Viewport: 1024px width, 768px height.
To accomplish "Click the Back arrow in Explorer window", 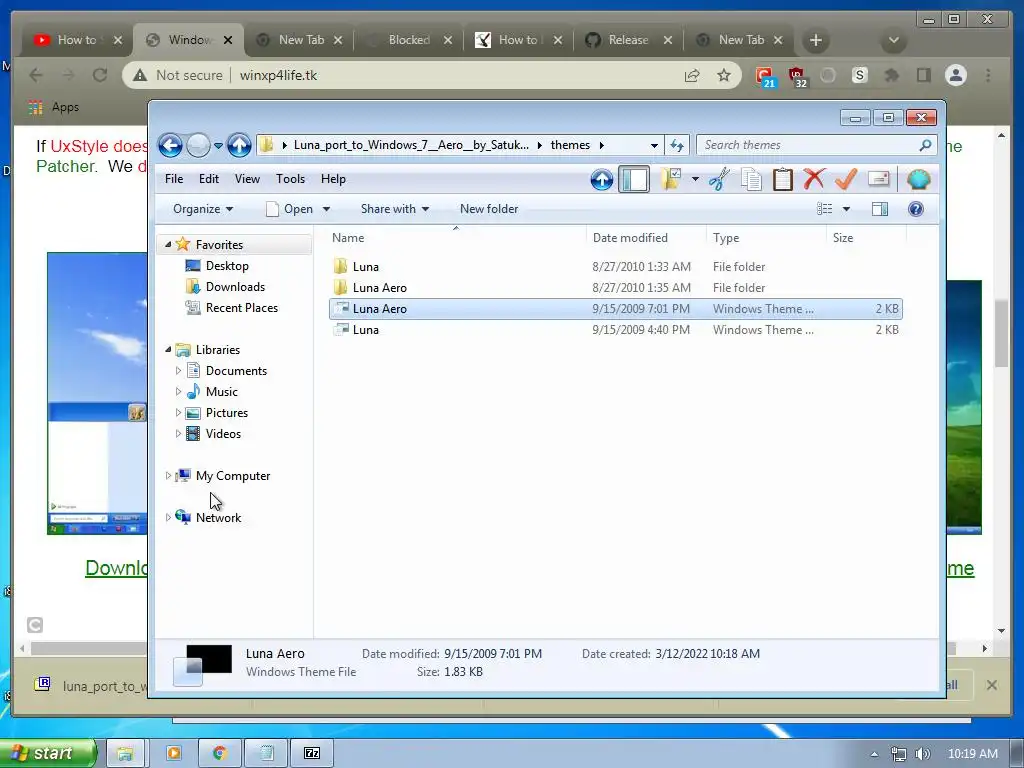I will [x=170, y=145].
